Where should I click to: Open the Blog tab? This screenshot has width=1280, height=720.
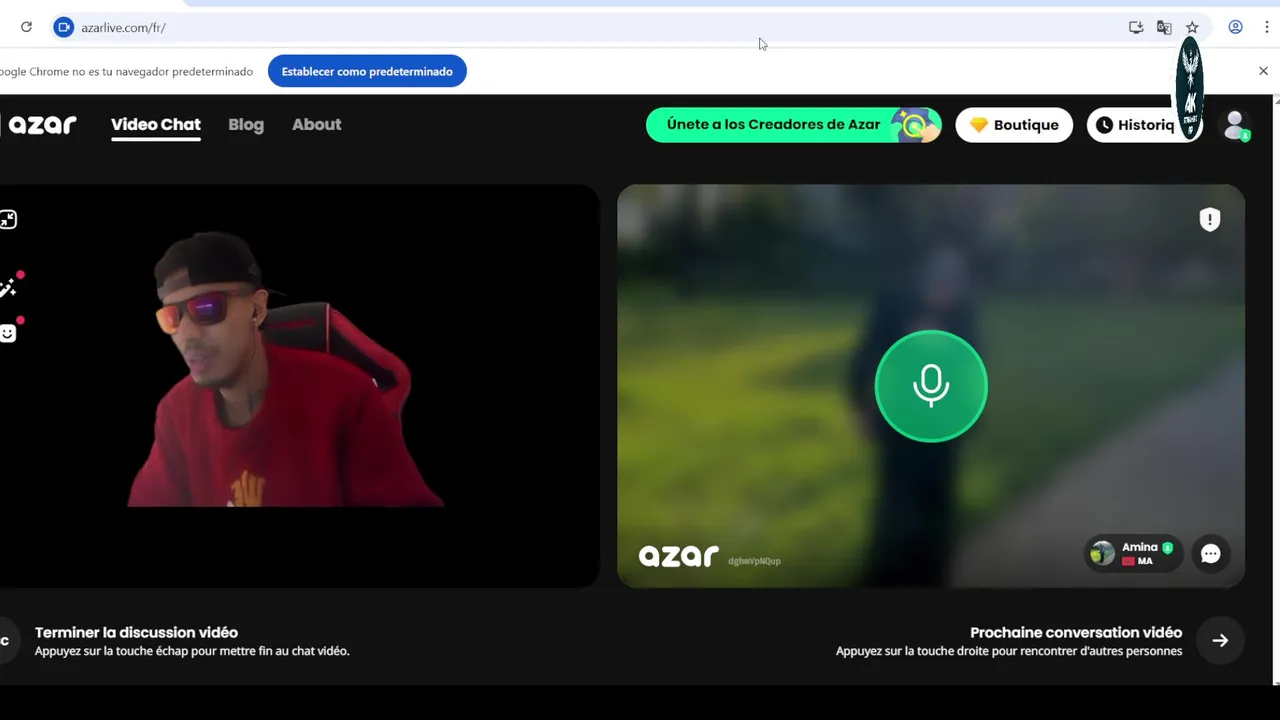246,125
